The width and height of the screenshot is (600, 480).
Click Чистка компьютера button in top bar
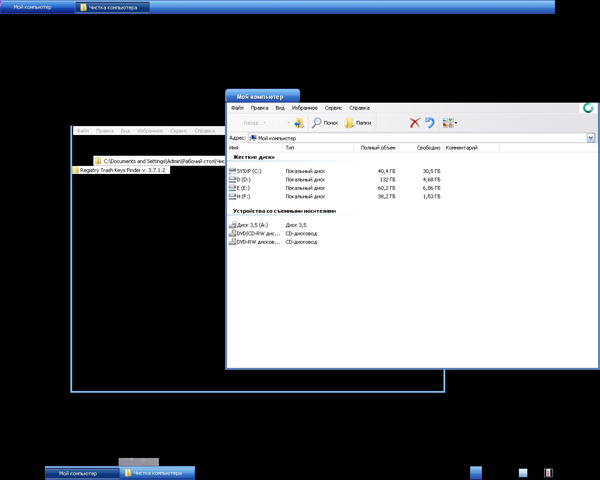112,7
